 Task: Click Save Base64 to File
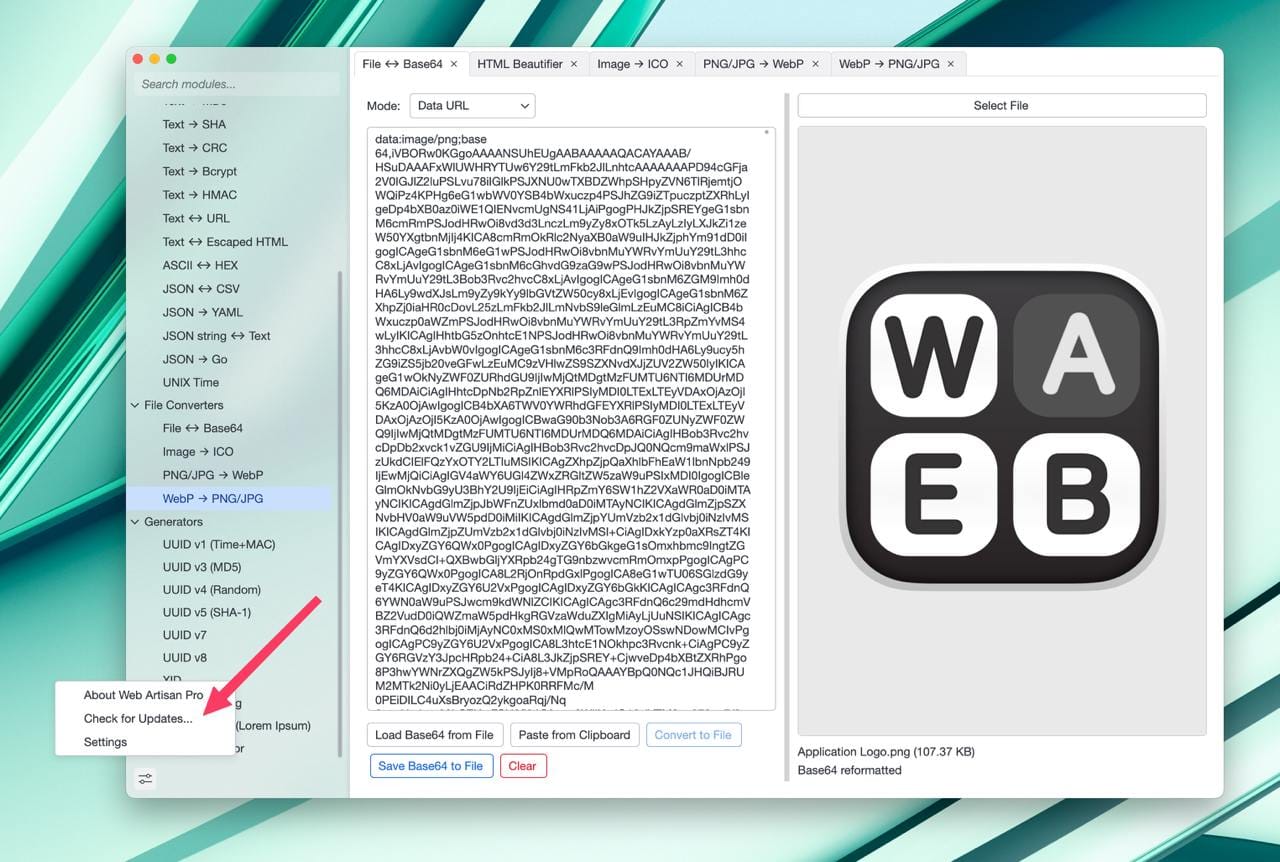click(430, 766)
